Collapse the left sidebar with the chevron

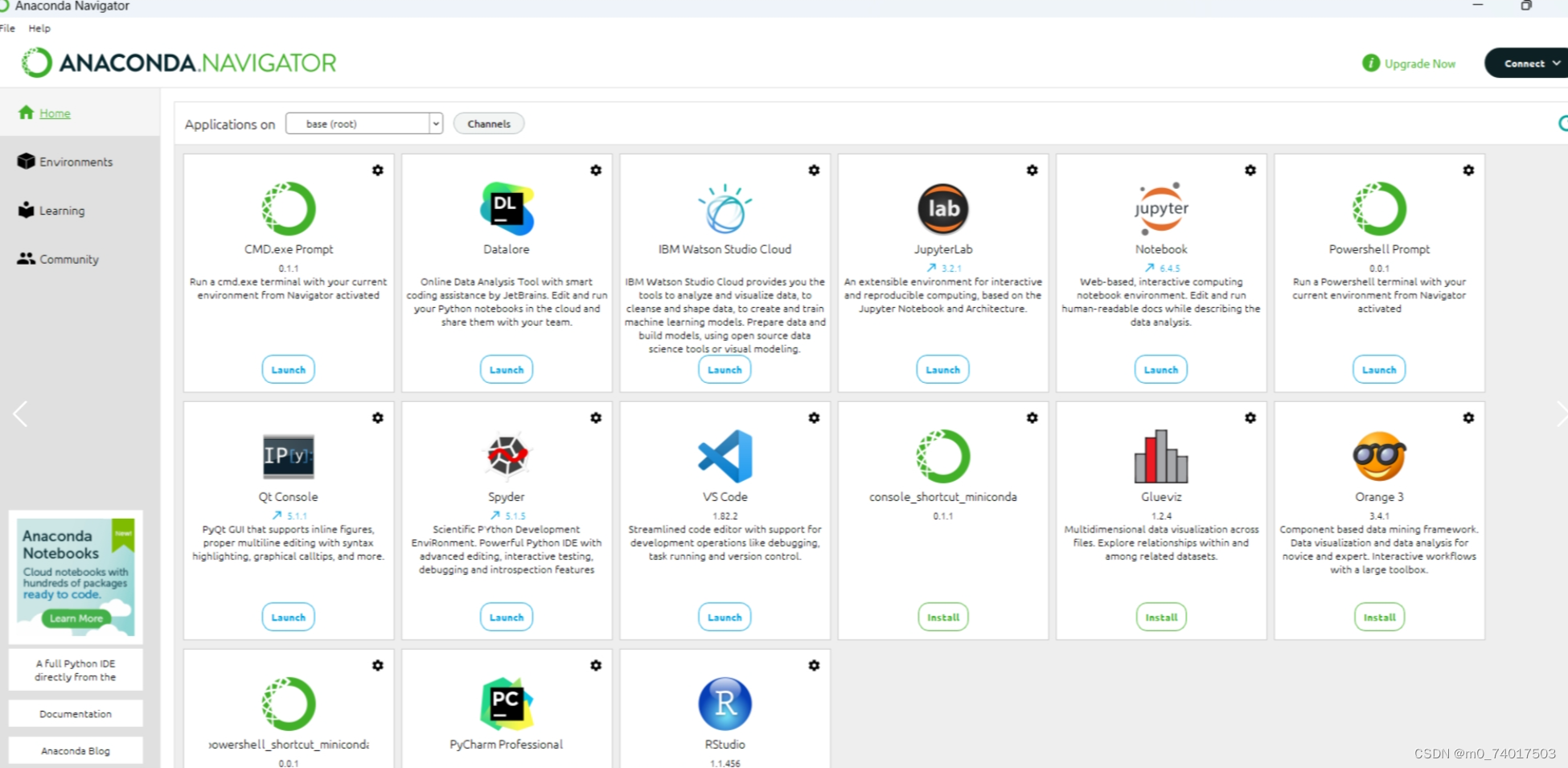tap(20, 413)
